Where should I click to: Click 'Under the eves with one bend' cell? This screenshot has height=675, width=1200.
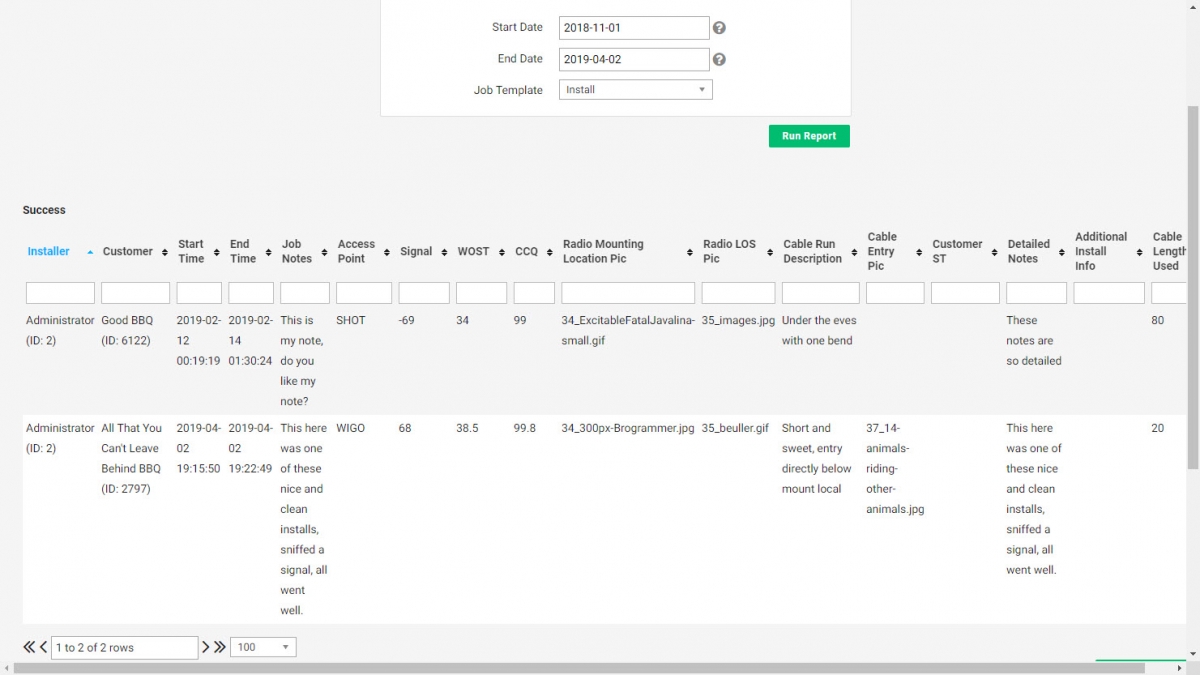click(819, 330)
